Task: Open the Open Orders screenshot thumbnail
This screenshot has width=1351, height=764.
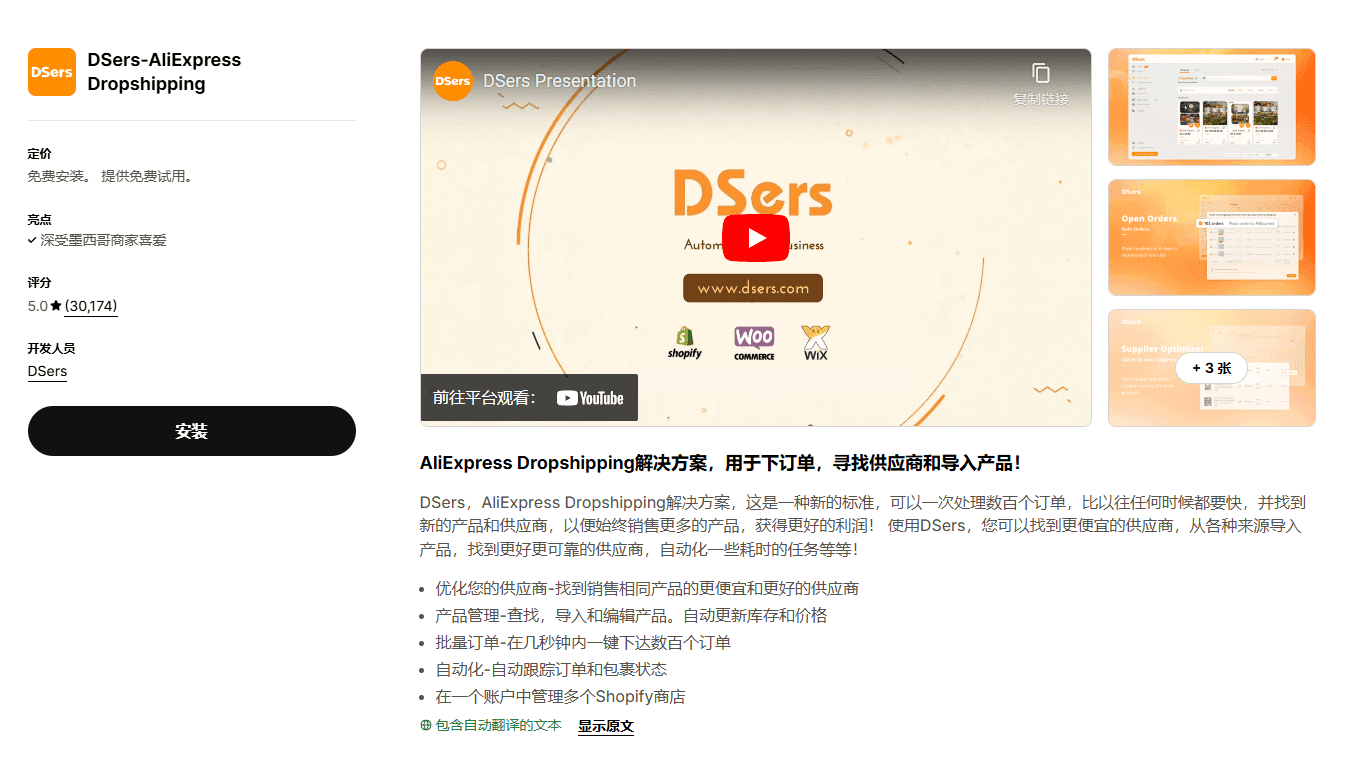Action: coord(1212,238)
